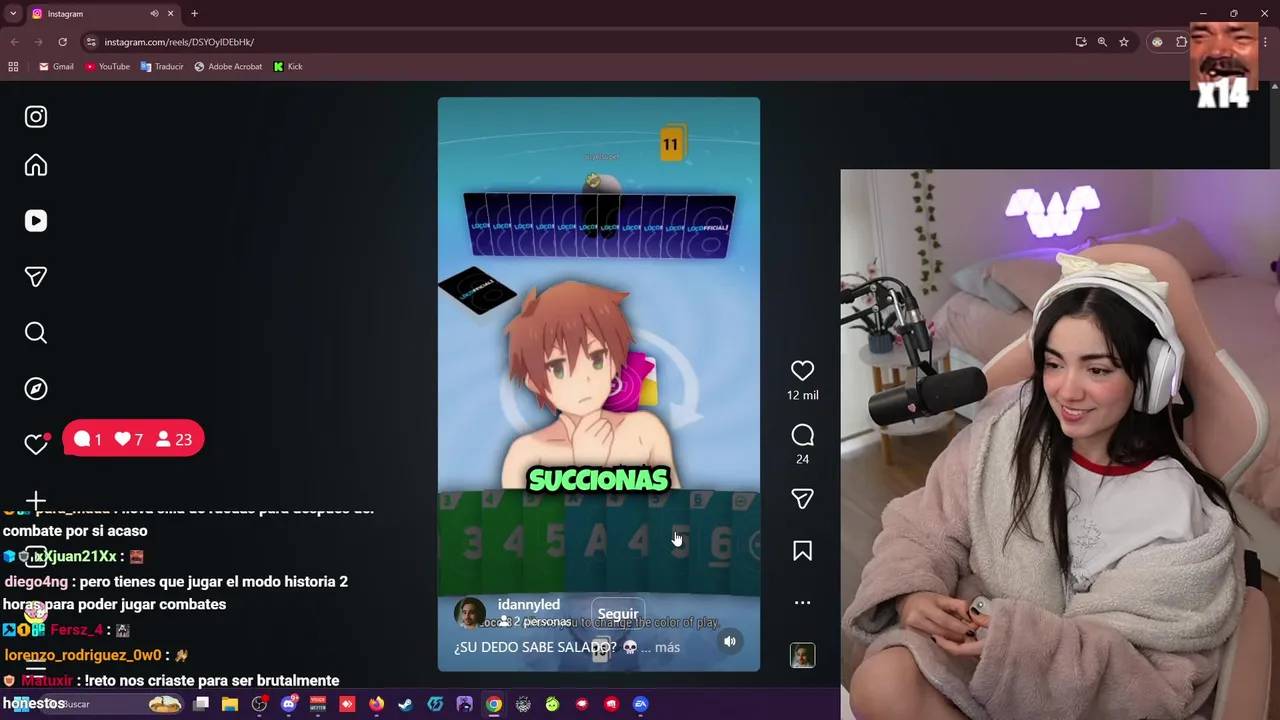Open File Explorer from the taskbar

pos(230,704)
